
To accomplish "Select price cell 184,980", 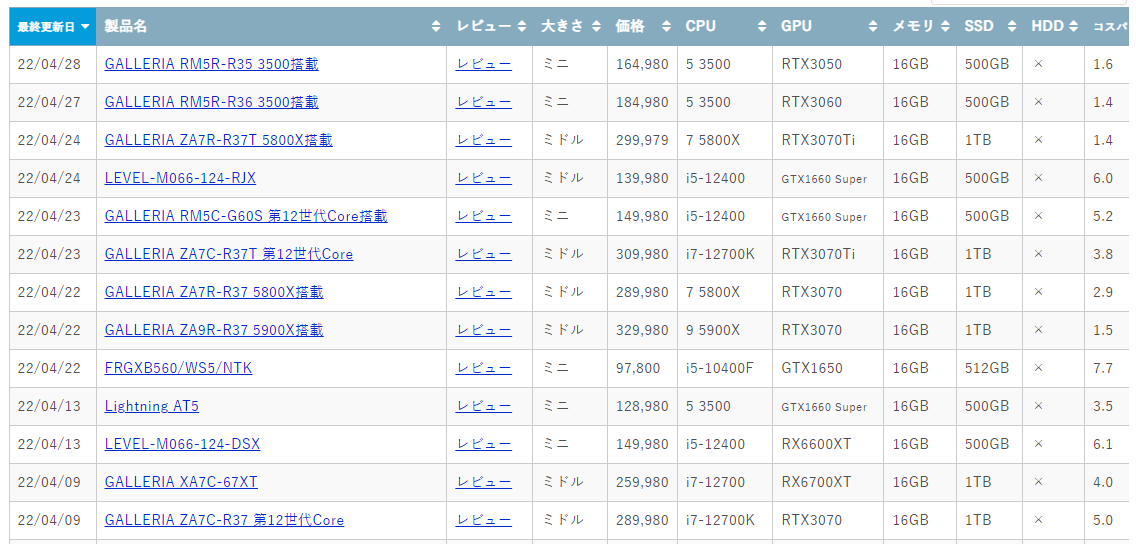I will (x=642, y=102).
